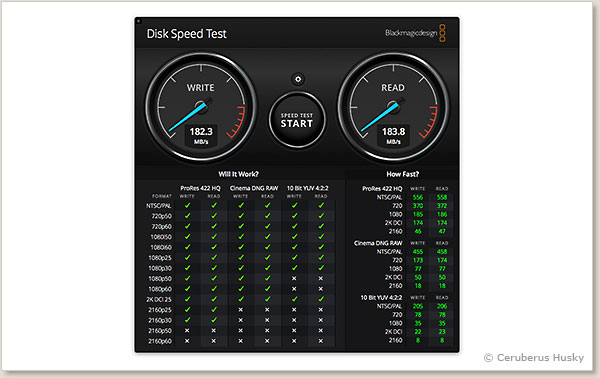Click ProRes write checkmark in 2160p30 row
Image resolution: width=600 pixels, height=378 pixels.
[x=188, y=320]
